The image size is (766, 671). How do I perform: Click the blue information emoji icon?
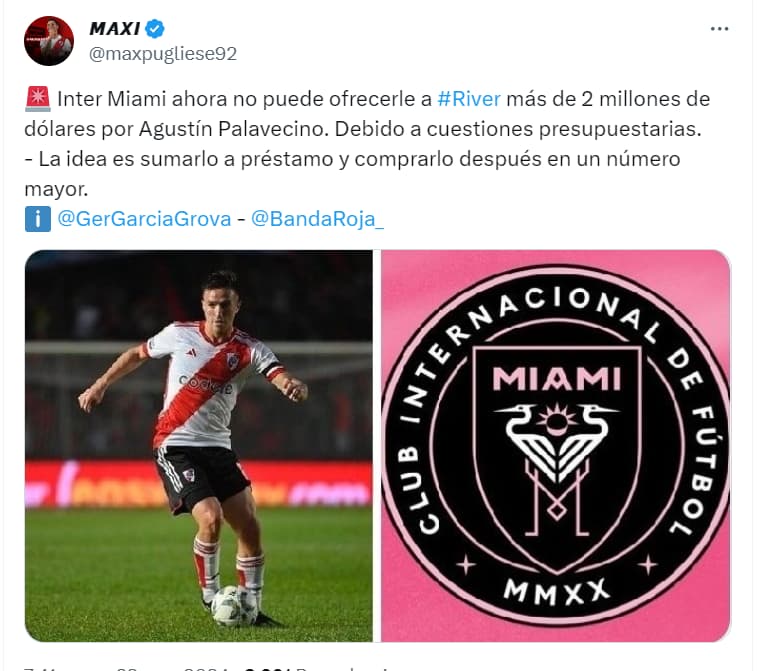pos(38,219)
